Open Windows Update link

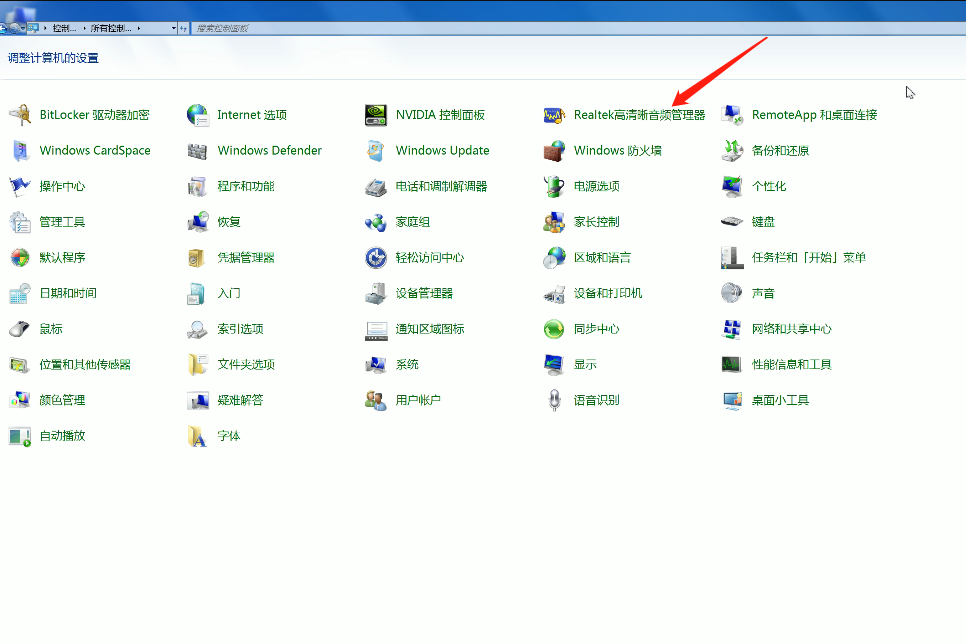(x=442, y=151)
